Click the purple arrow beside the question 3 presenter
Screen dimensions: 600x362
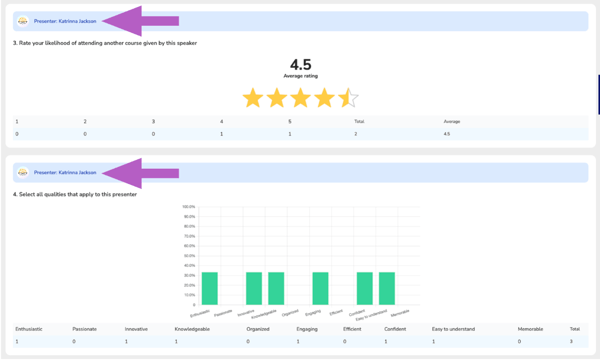tap(140, 21)
